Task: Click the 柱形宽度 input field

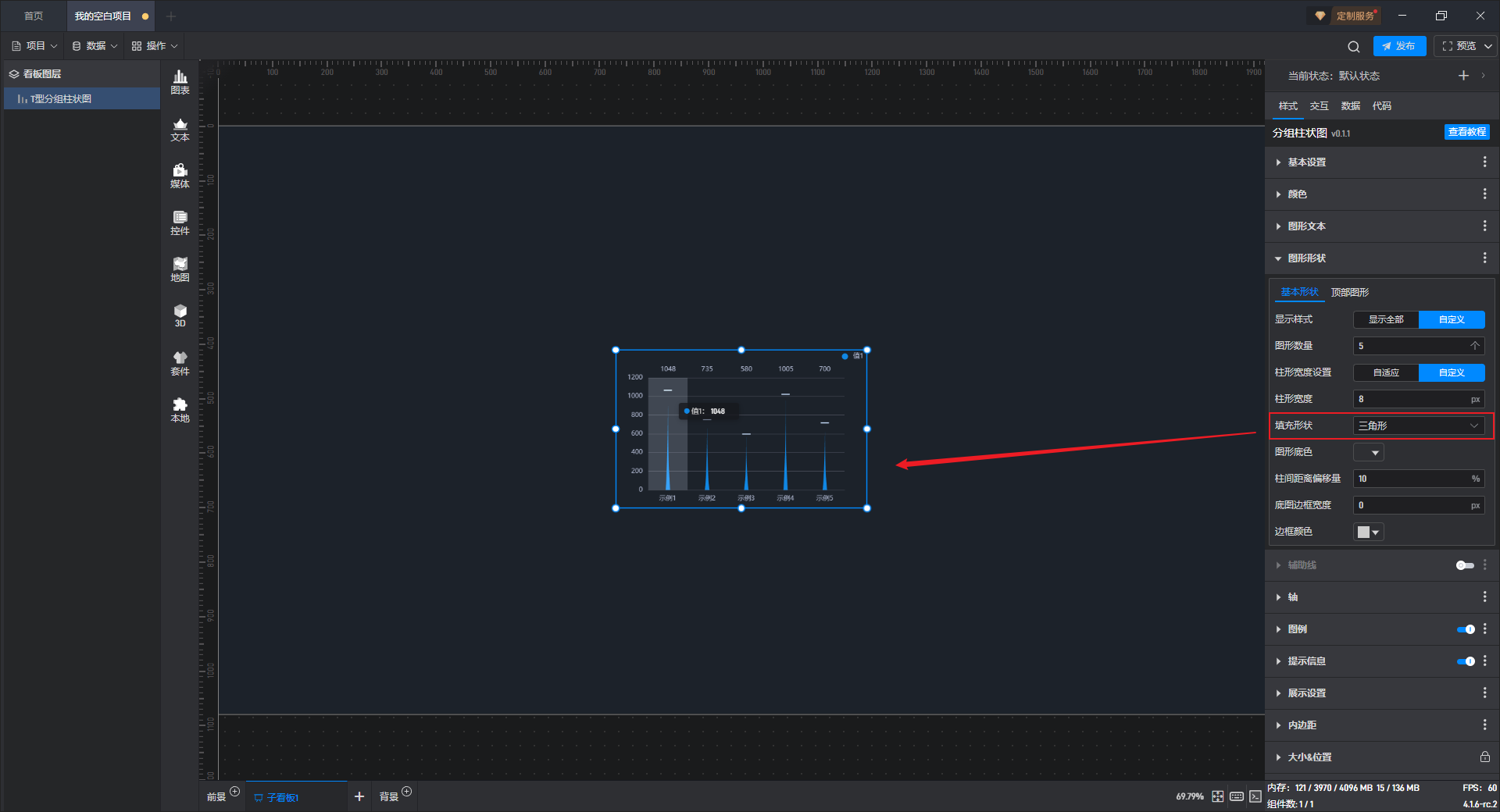Action: [x=1419, y=399]
